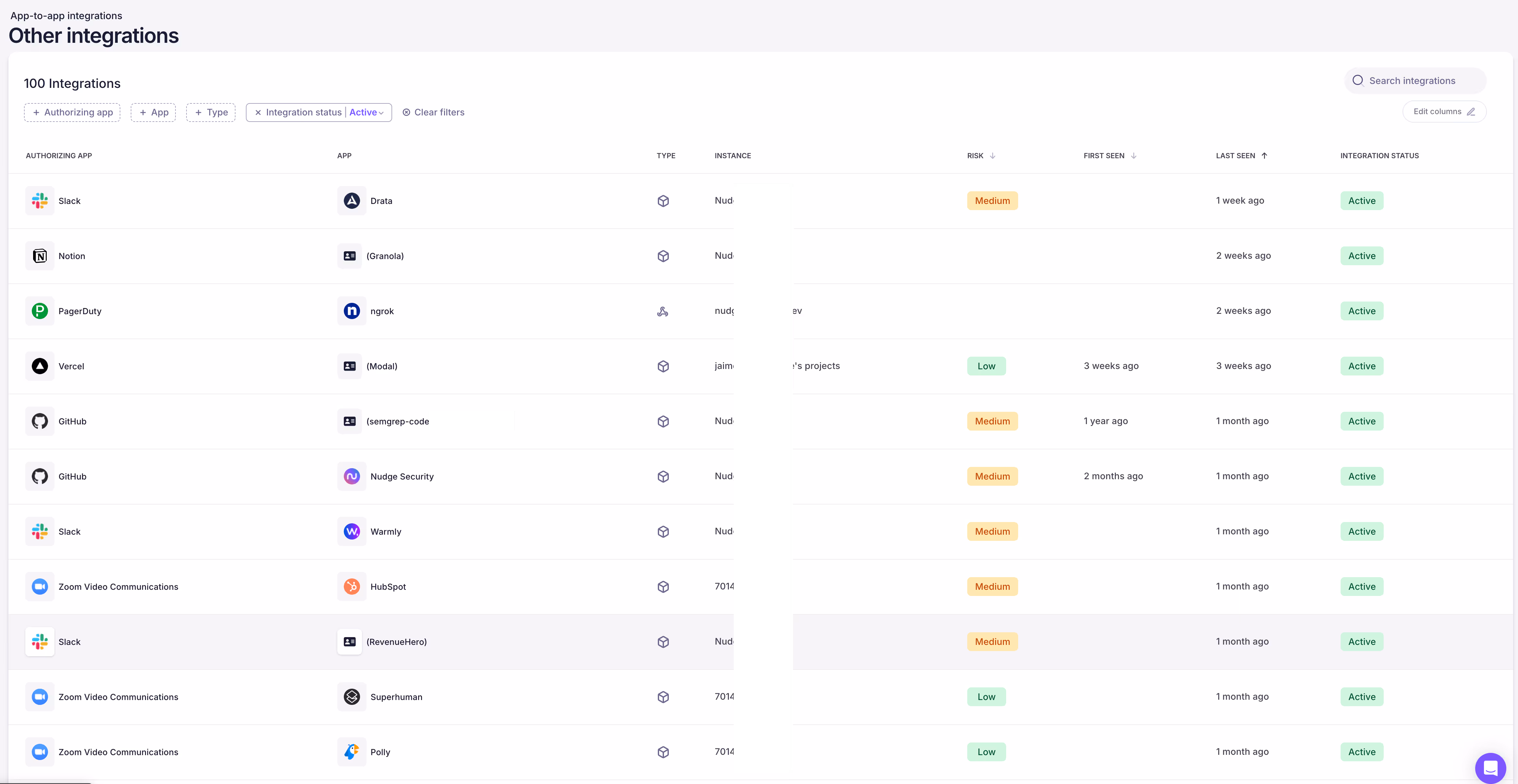Click the PagerDuty app icon

40,311
